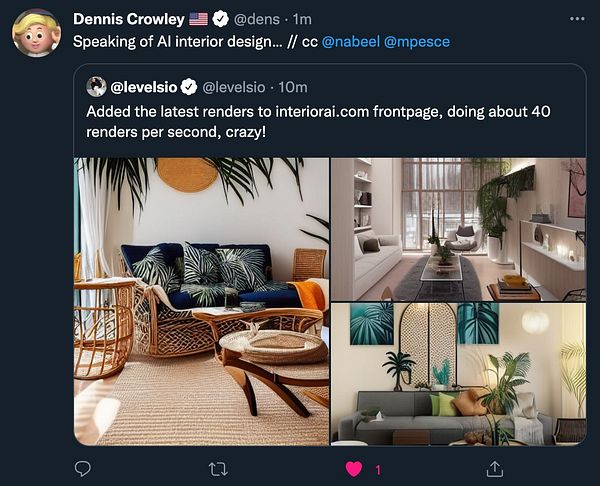The height and width of the screenshot is (486, 600).
Task: Click the retweet arrows icon
Action: pyautogui.click(x=218, y=469)
